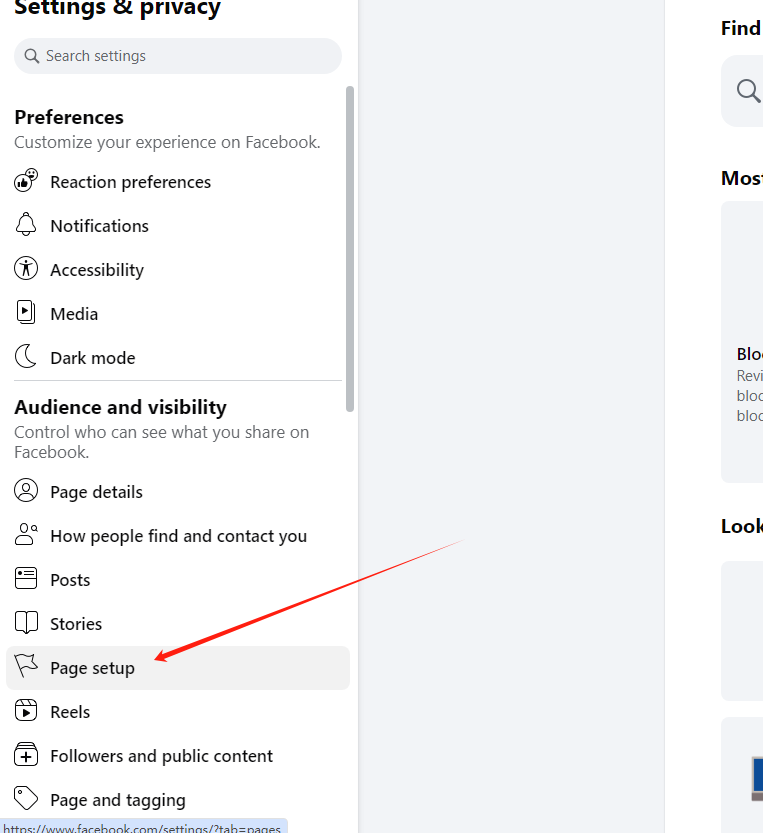
Task: Go to Notifications settings
Action: click(x=99, y=226)
